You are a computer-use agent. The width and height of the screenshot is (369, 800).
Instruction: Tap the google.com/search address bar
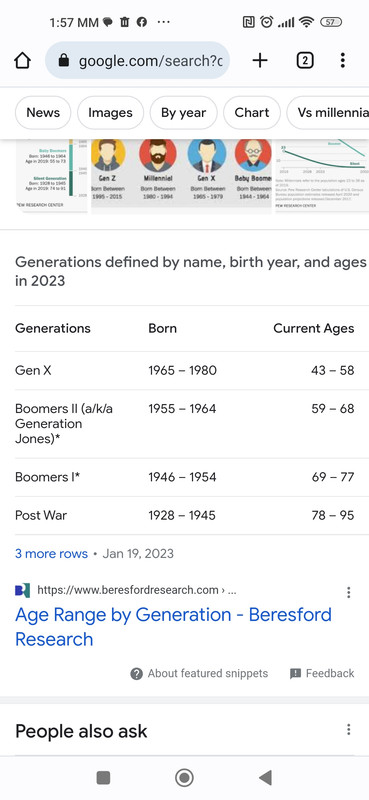coord(137,61)
